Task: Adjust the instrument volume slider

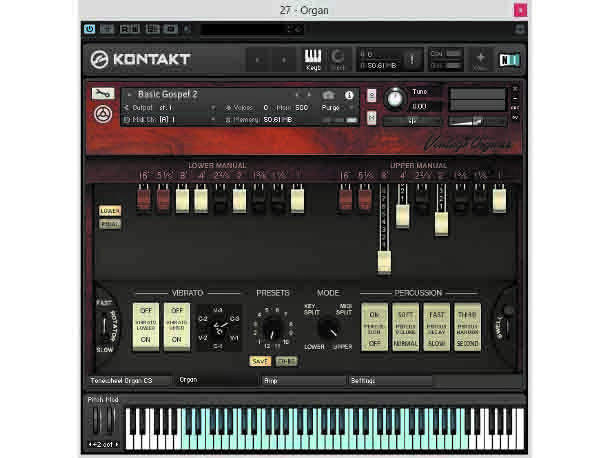Action: pyautogui.click(x=478, y=121)
